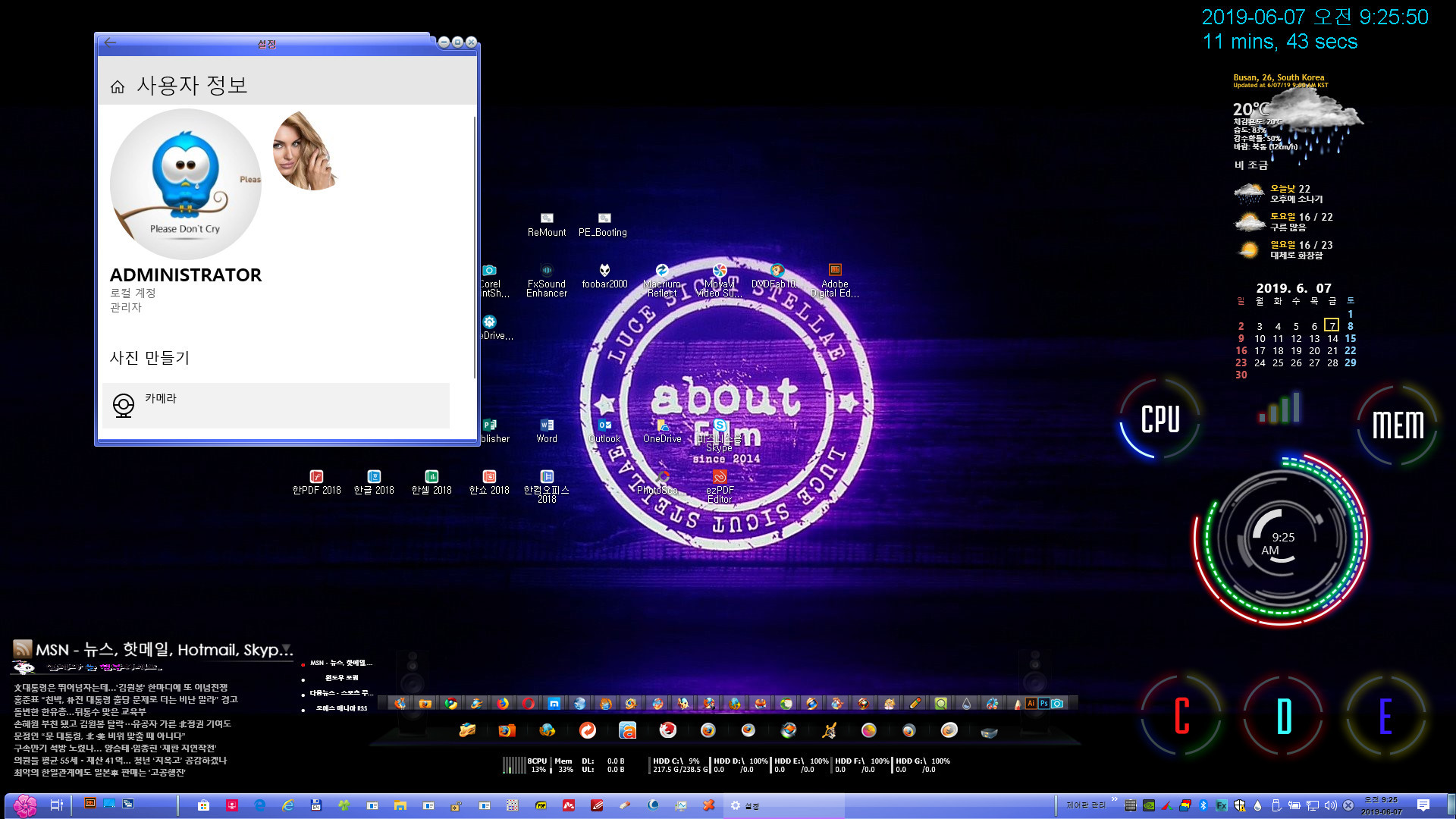
Task: Click the volume tray icon
Action: click(1330, 805)
